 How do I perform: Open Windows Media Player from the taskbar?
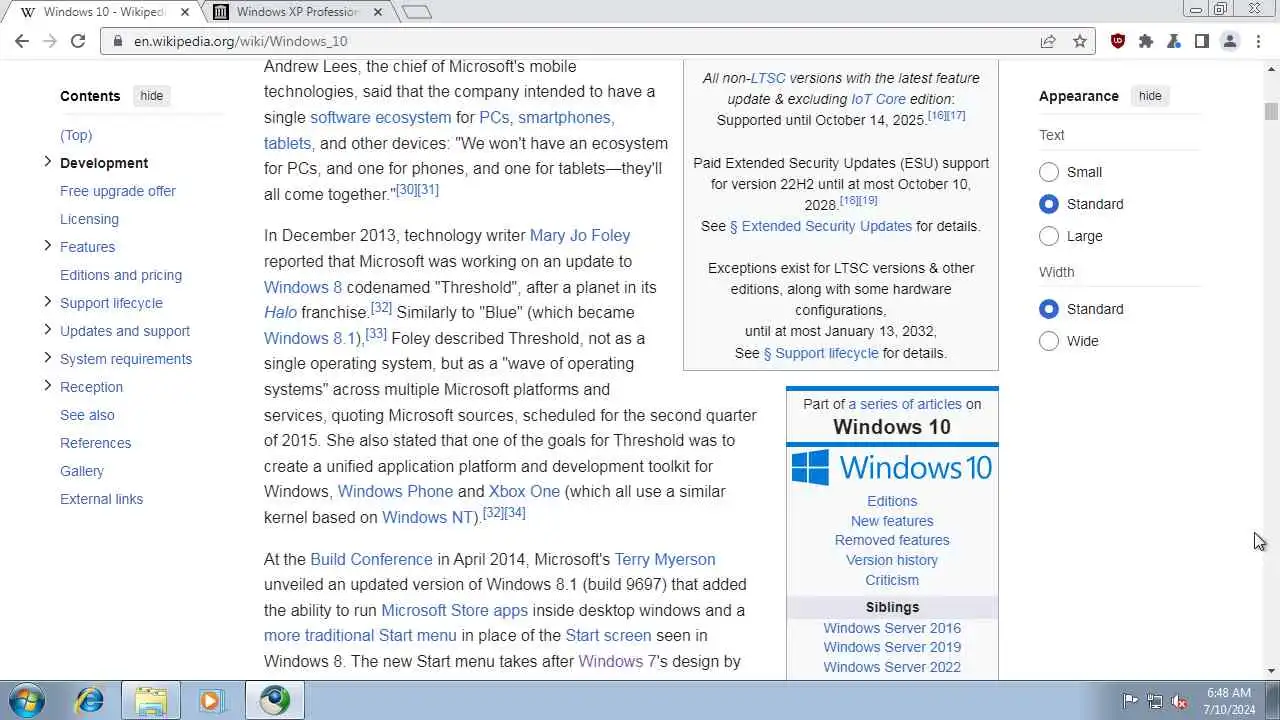click(x=211, y=700)
